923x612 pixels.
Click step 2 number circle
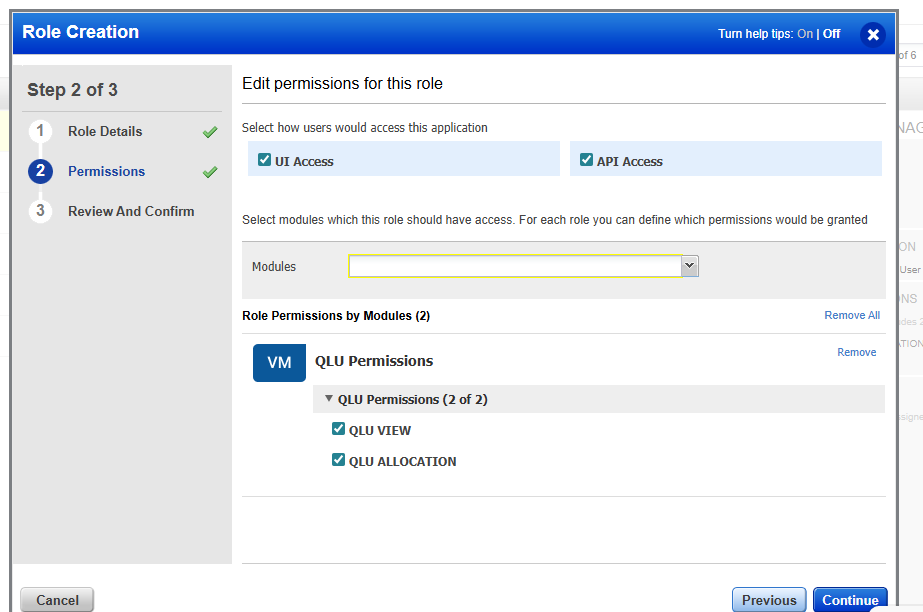pyautogui.click(x=40, y=171)
